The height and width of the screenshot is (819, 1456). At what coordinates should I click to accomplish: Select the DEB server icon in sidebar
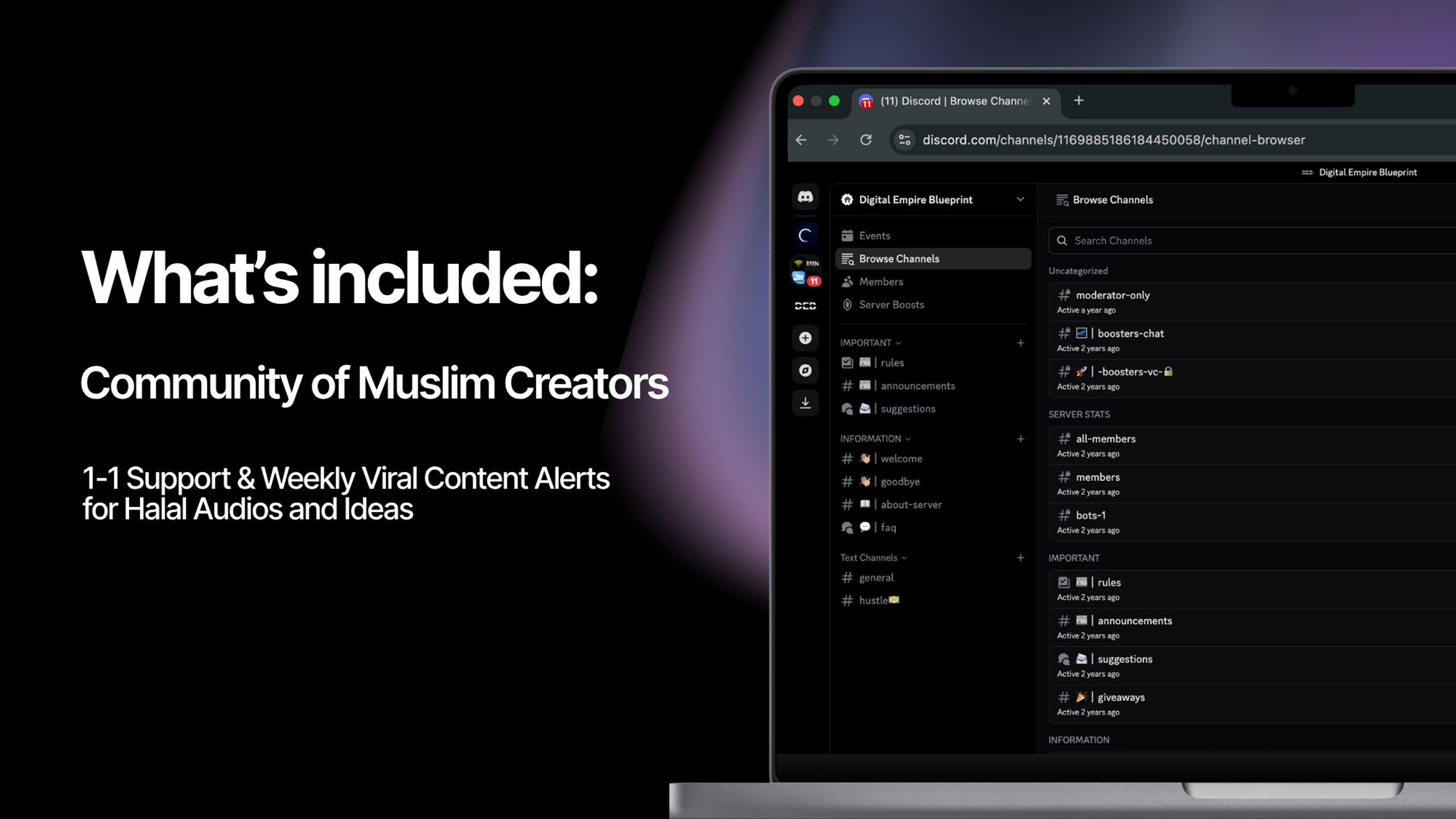805,305
